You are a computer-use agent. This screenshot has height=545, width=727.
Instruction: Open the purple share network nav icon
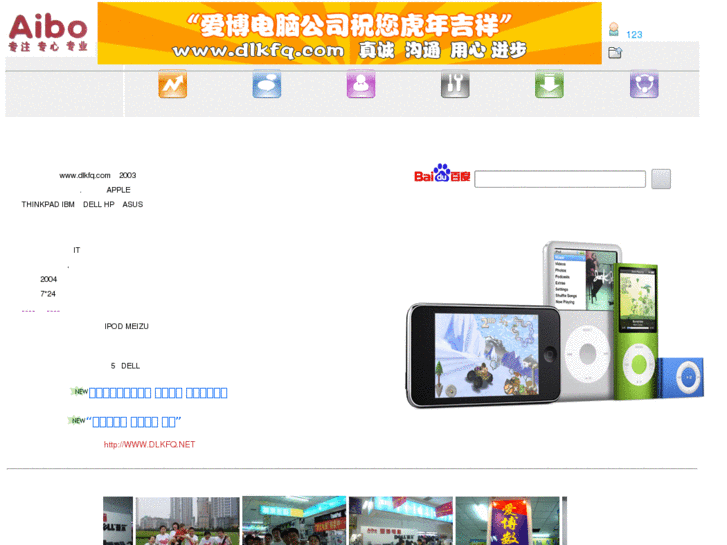click(644, 84)
